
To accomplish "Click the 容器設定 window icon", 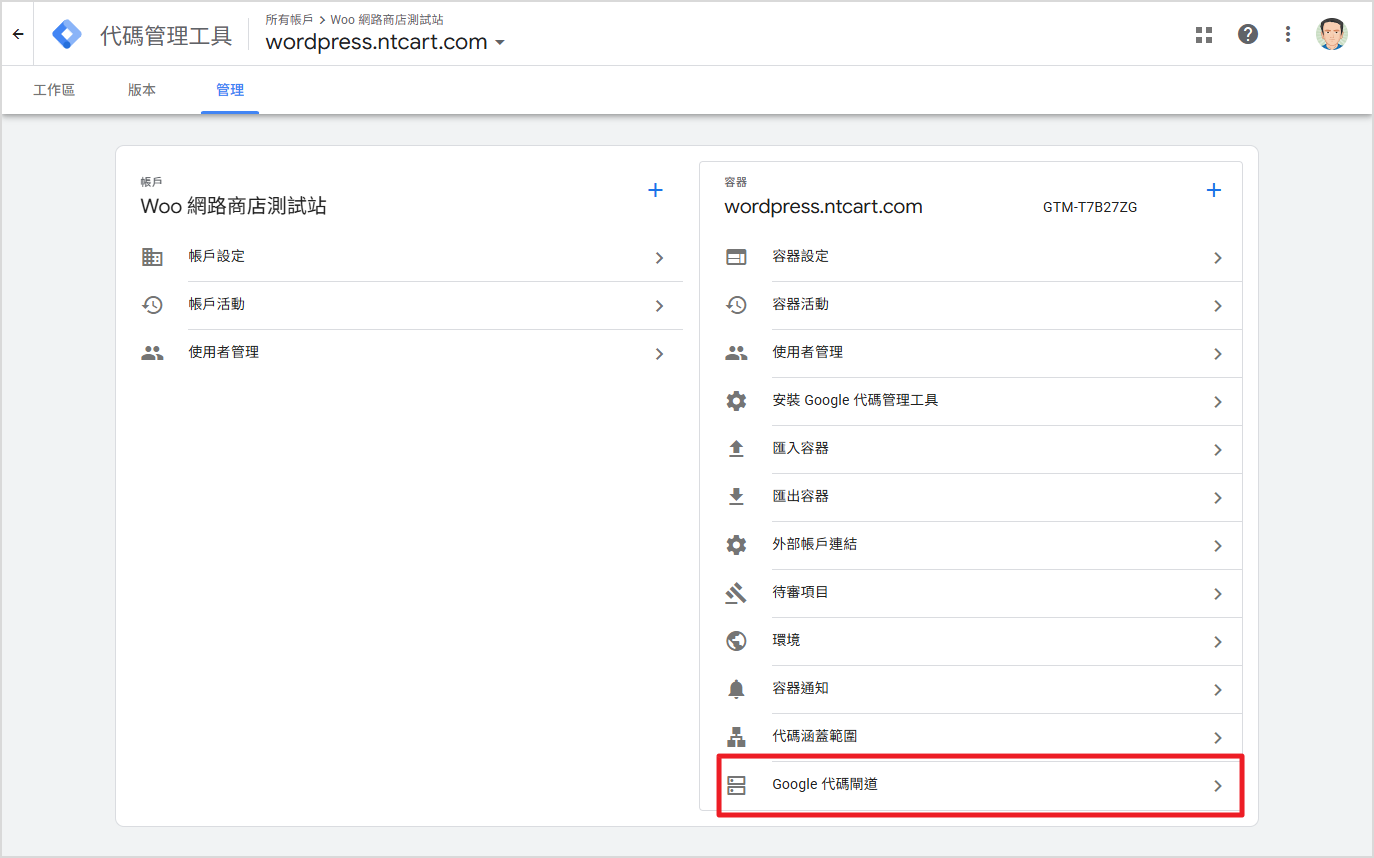I will click(736, 257).
